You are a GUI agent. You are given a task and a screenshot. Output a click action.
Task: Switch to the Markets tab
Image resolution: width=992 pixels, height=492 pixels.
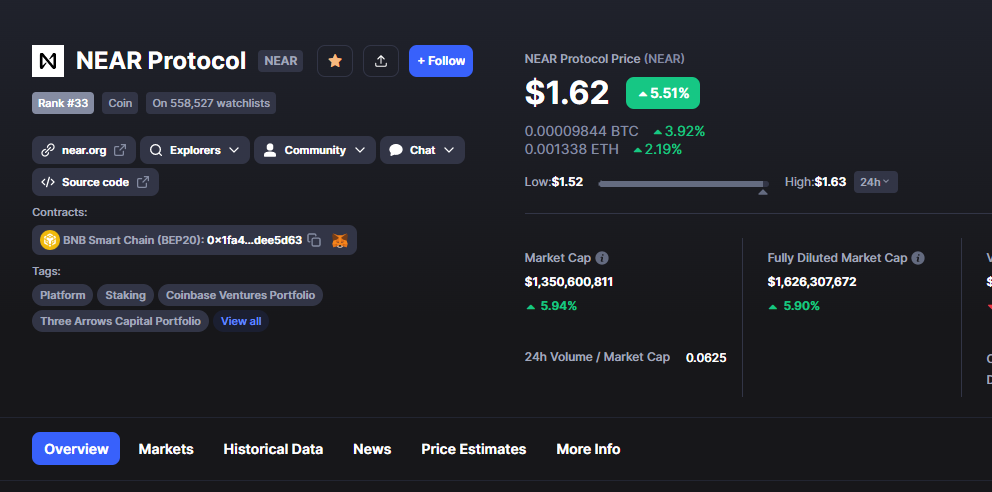166,449
